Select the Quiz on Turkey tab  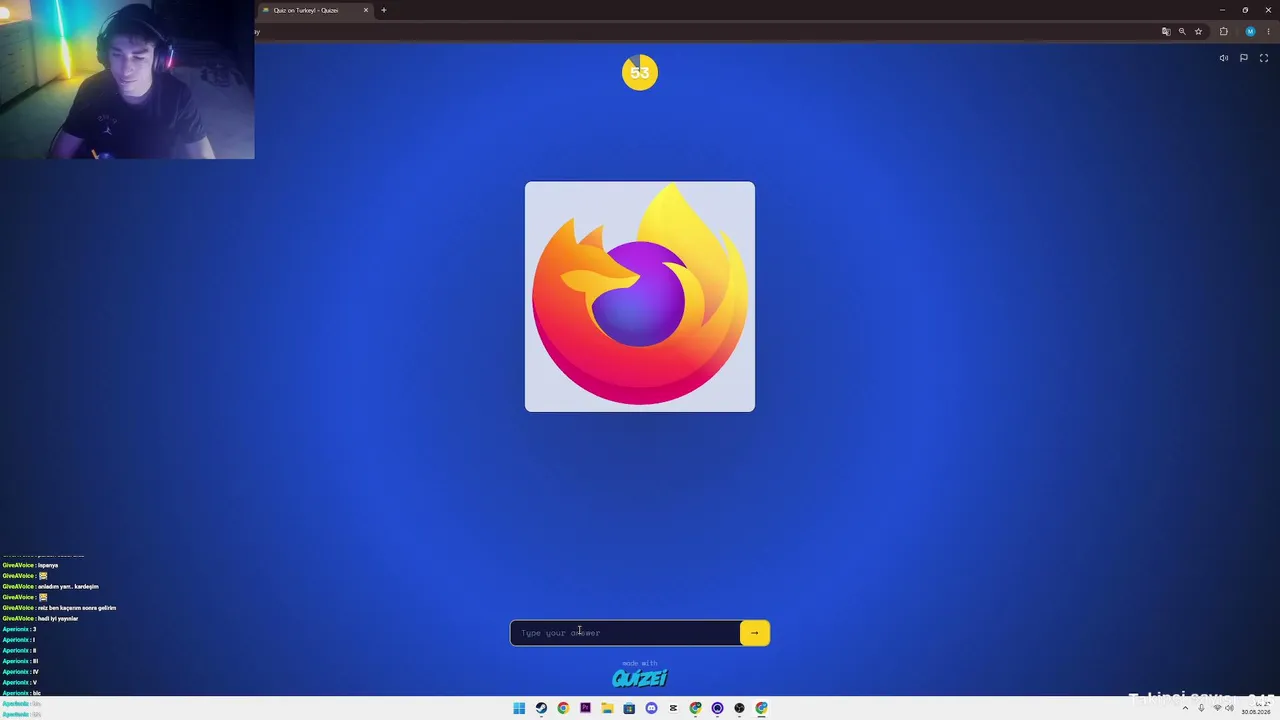315,10
